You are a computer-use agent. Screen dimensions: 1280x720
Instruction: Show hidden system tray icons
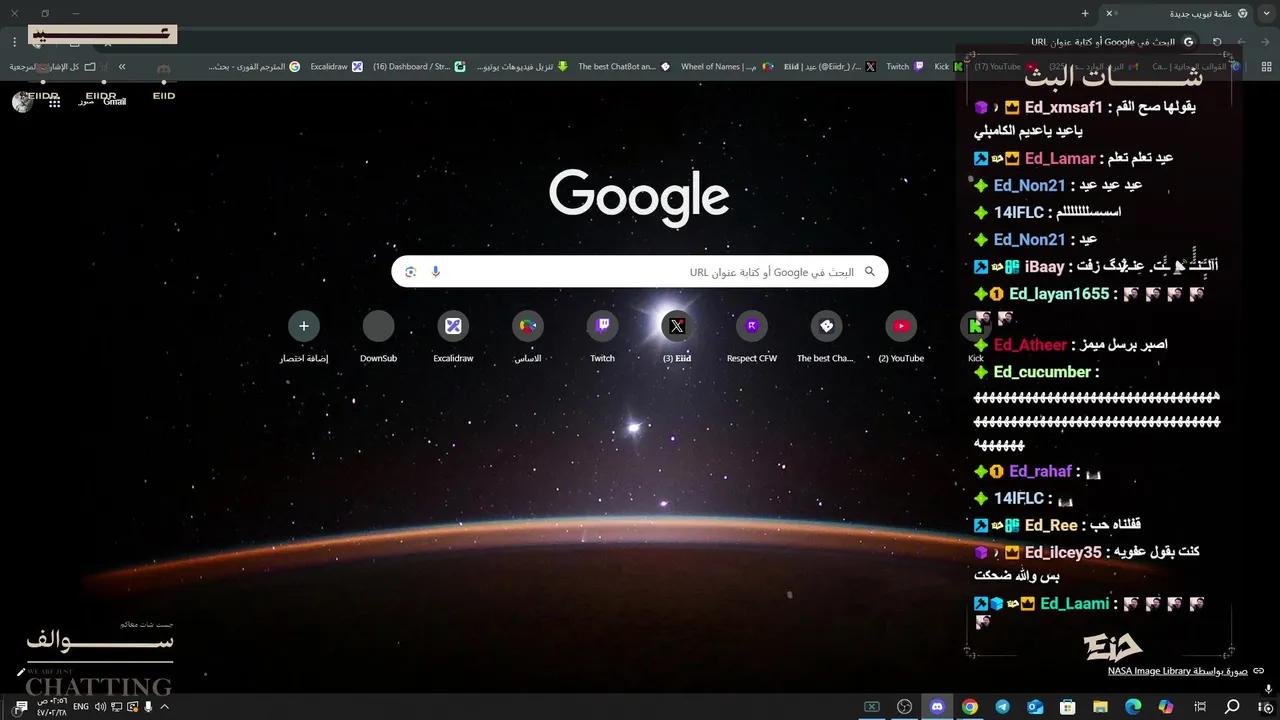165,707
